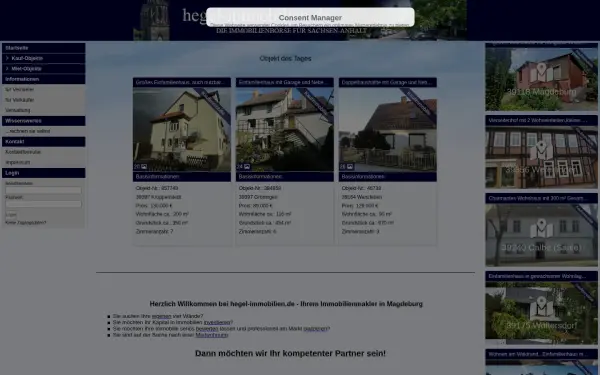Focus the Passwort input field

click(43, 204)
